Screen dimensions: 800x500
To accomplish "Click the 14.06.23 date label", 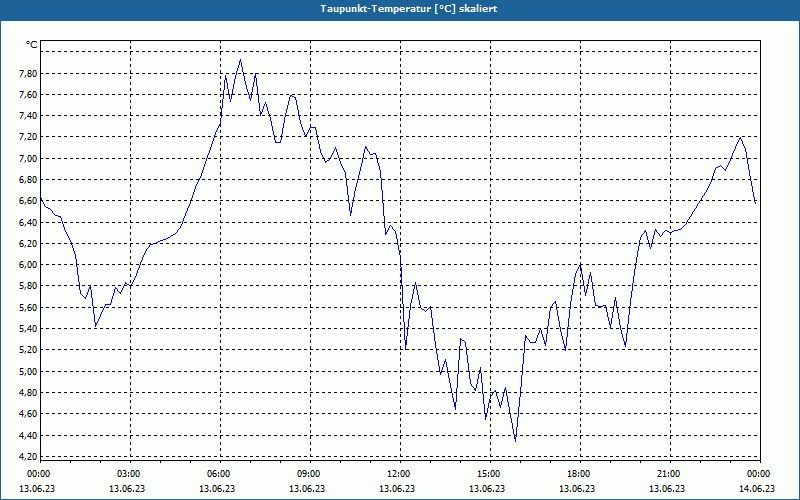I will tap(757, 488).
